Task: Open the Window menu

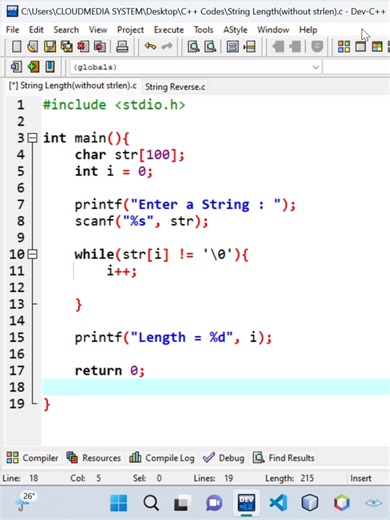Action: pyautogui.click(x=273, y=30)
